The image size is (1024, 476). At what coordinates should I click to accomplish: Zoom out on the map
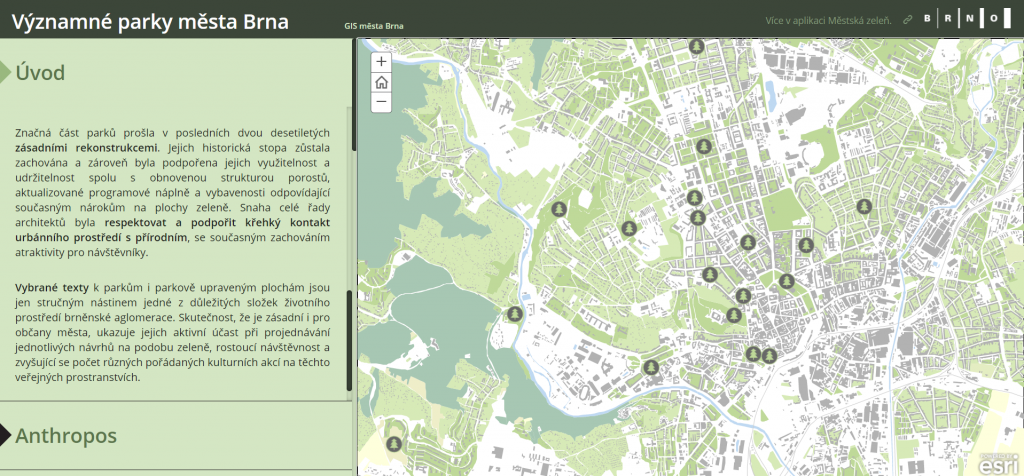click(381, 102)
